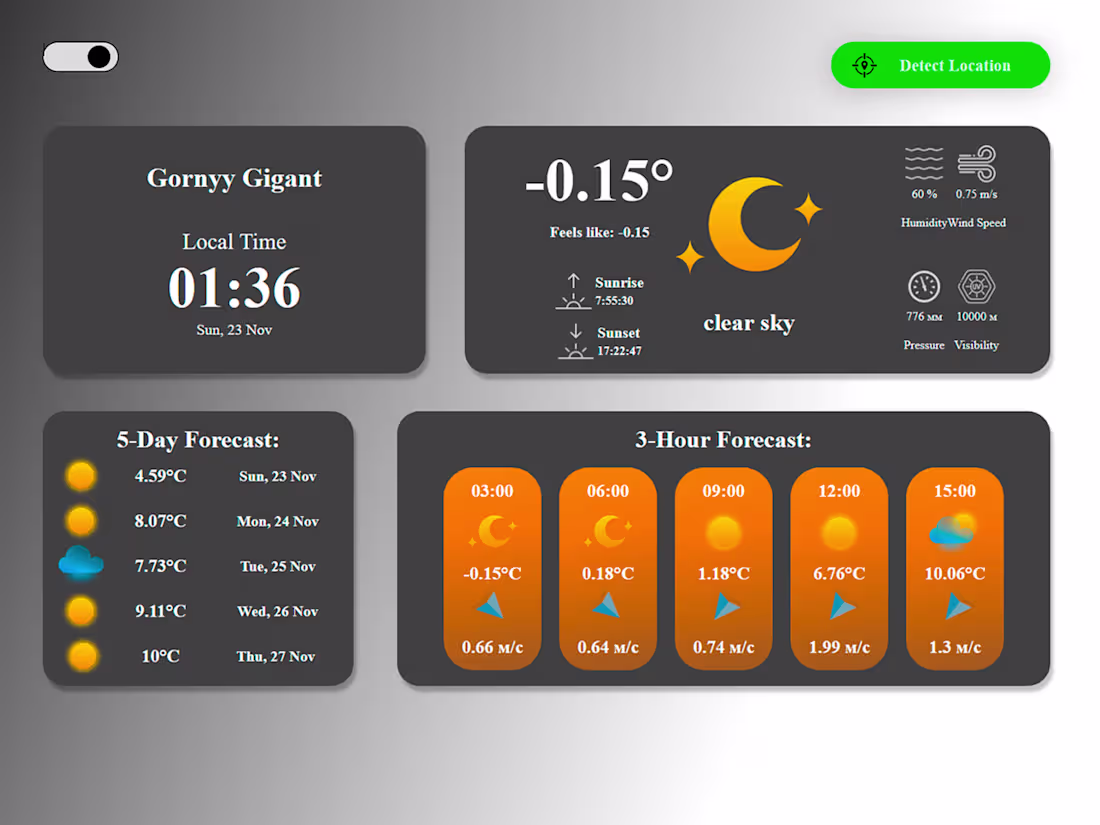Viewport: 1100px width, 825px height.
Task: Click the sunset arrow icon
Action: 573,341
